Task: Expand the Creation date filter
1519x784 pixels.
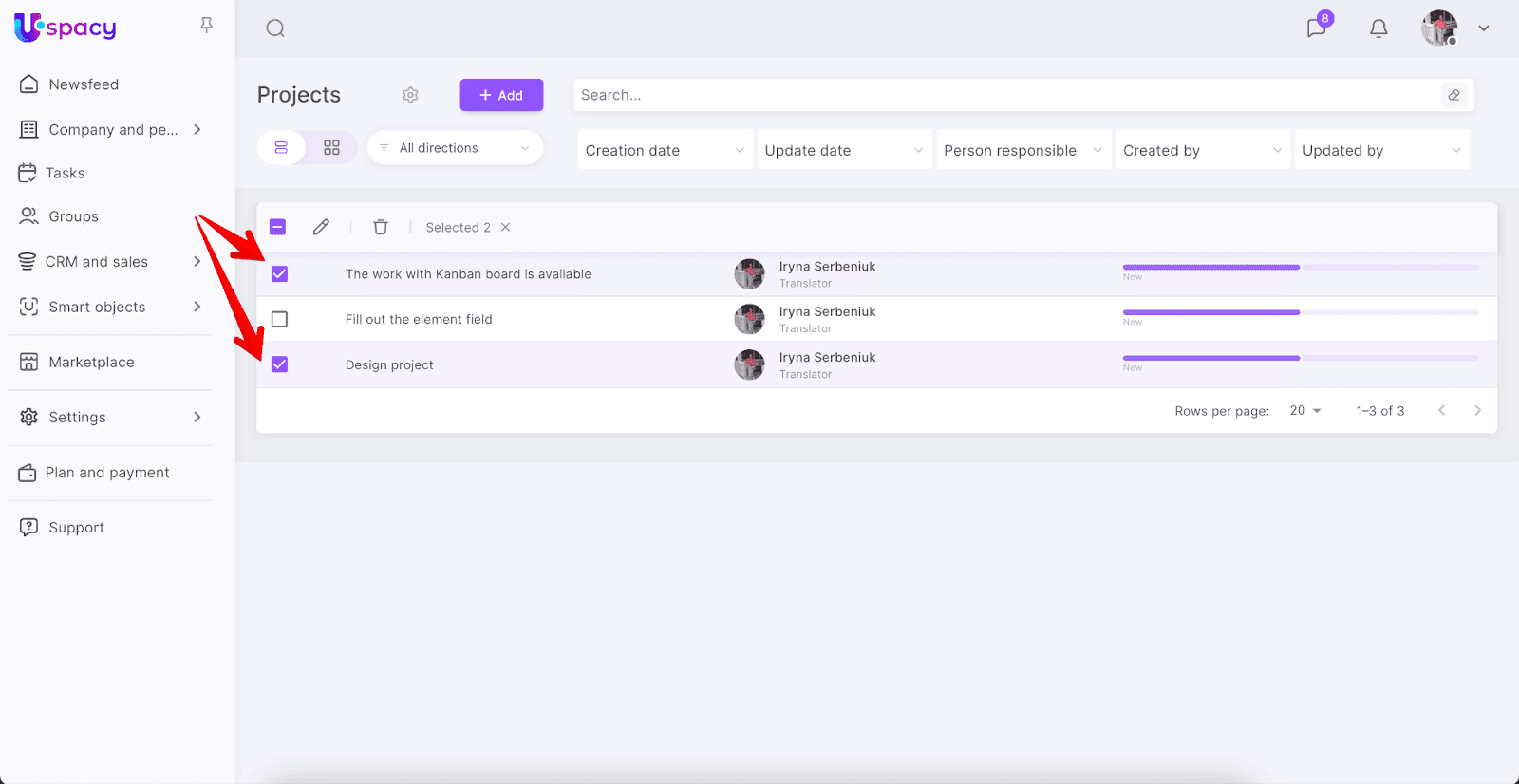Action: (665, 150)
